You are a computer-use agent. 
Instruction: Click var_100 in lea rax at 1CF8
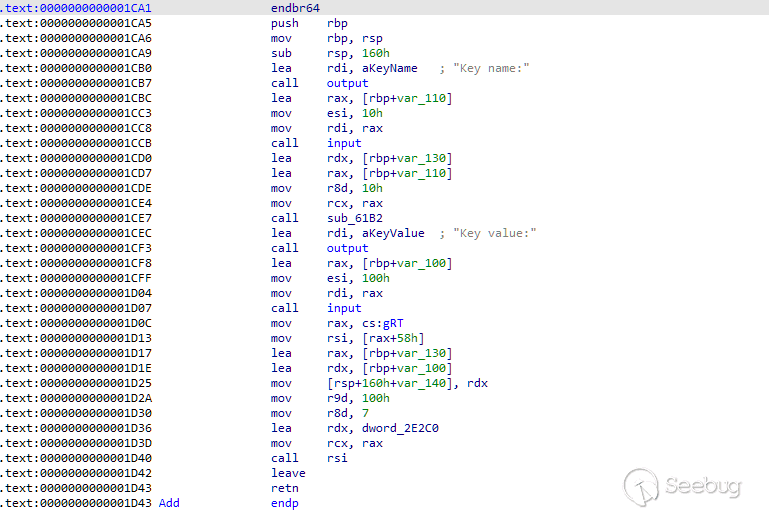[x=421, y=263]
